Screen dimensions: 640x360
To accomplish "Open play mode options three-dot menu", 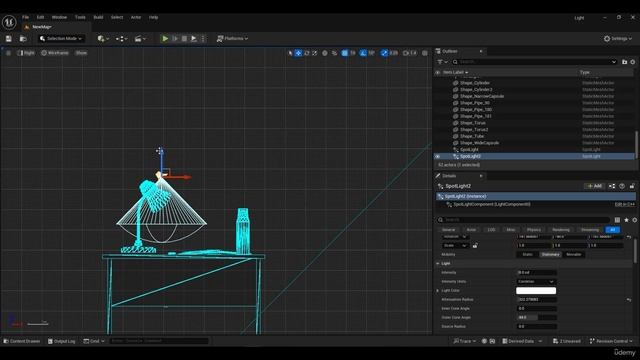I will tap(203, 38).
